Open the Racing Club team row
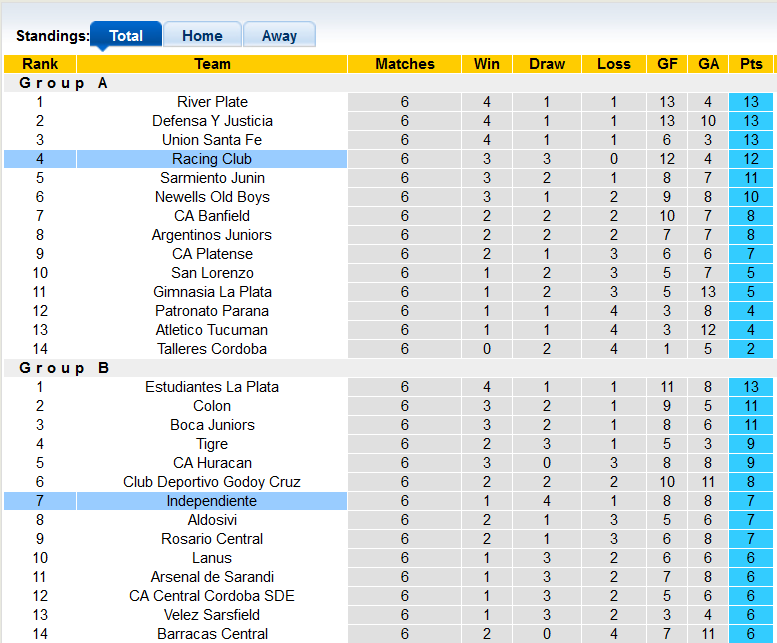This screenshot has width=777, height=643. tap(212, 159)
